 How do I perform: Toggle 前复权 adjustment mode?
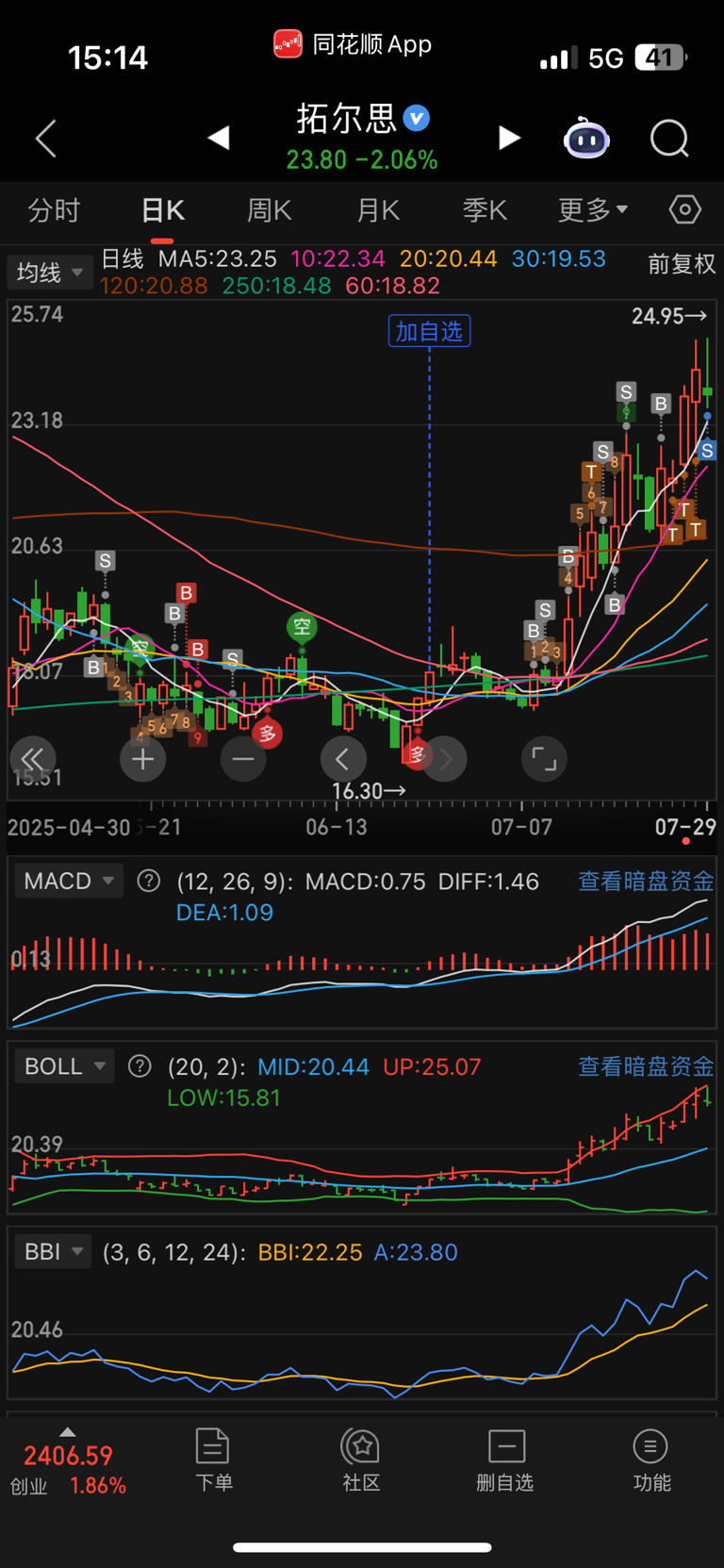(682, 264)
